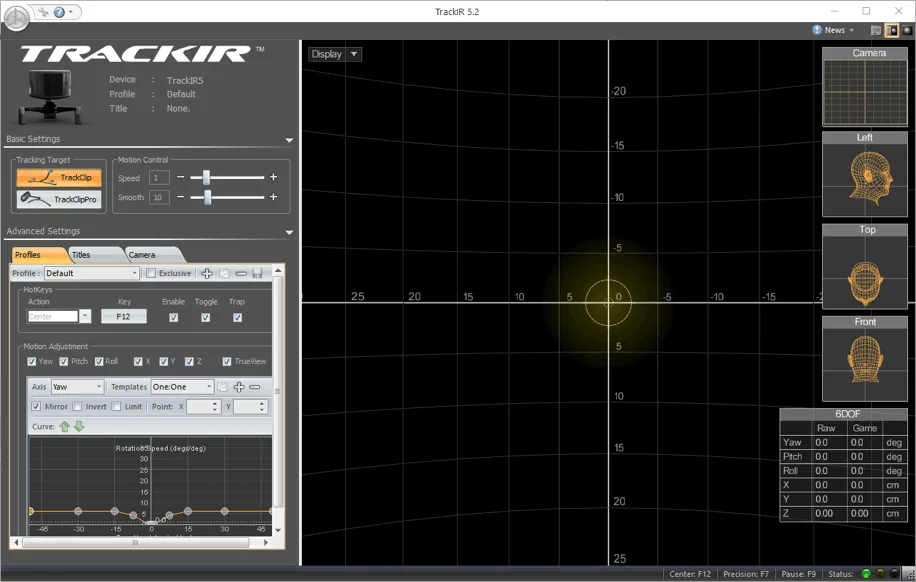Raise the curve with green up arrow
Screen dimensions: 916x582
click(x=64, y=427)
